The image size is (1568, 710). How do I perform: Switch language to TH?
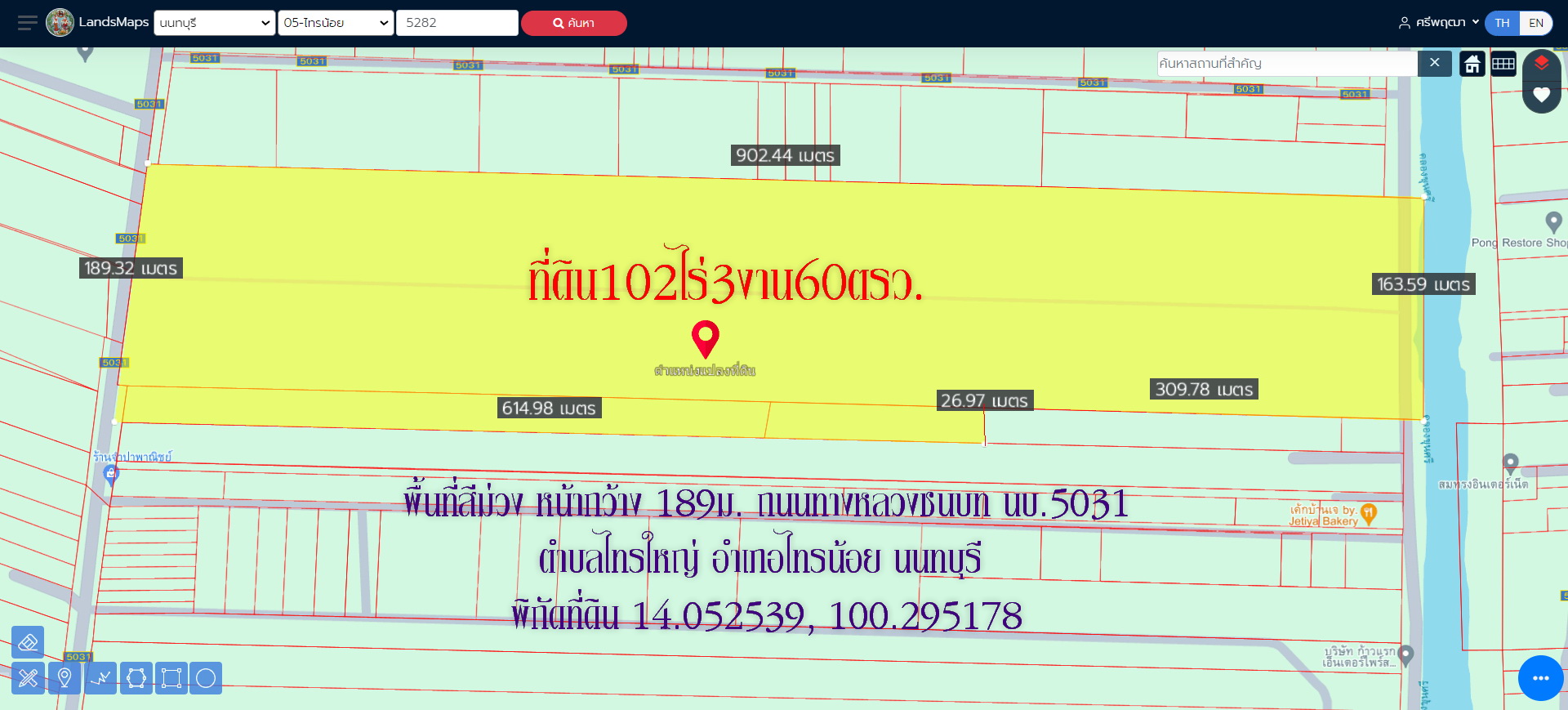tap(1502, 23)
